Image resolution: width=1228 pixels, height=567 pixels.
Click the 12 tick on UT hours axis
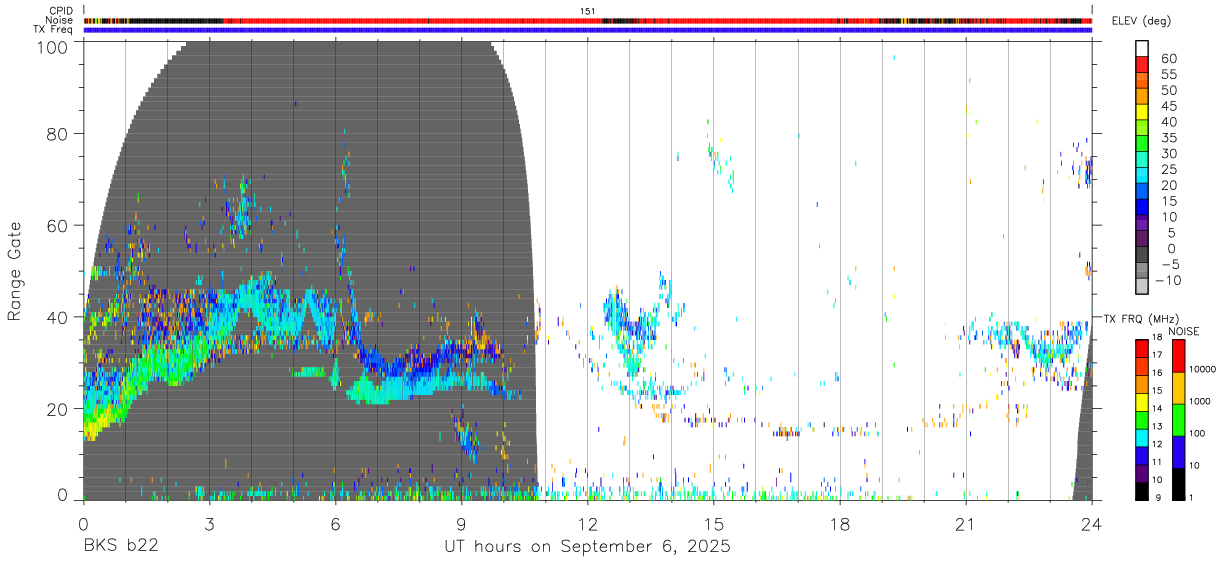point(587,524)
